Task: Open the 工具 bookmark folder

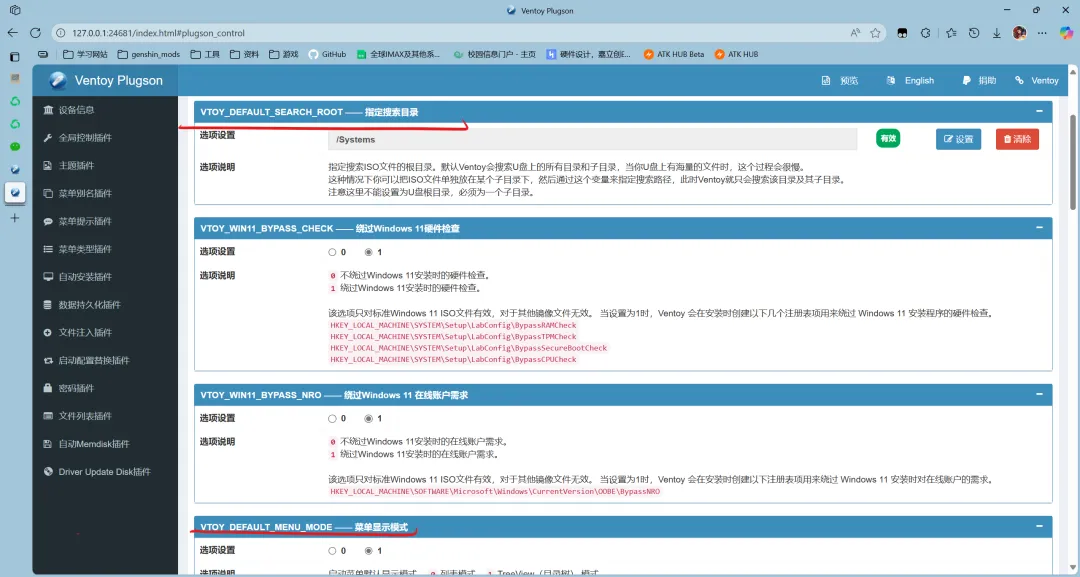Action: point(205,54)
